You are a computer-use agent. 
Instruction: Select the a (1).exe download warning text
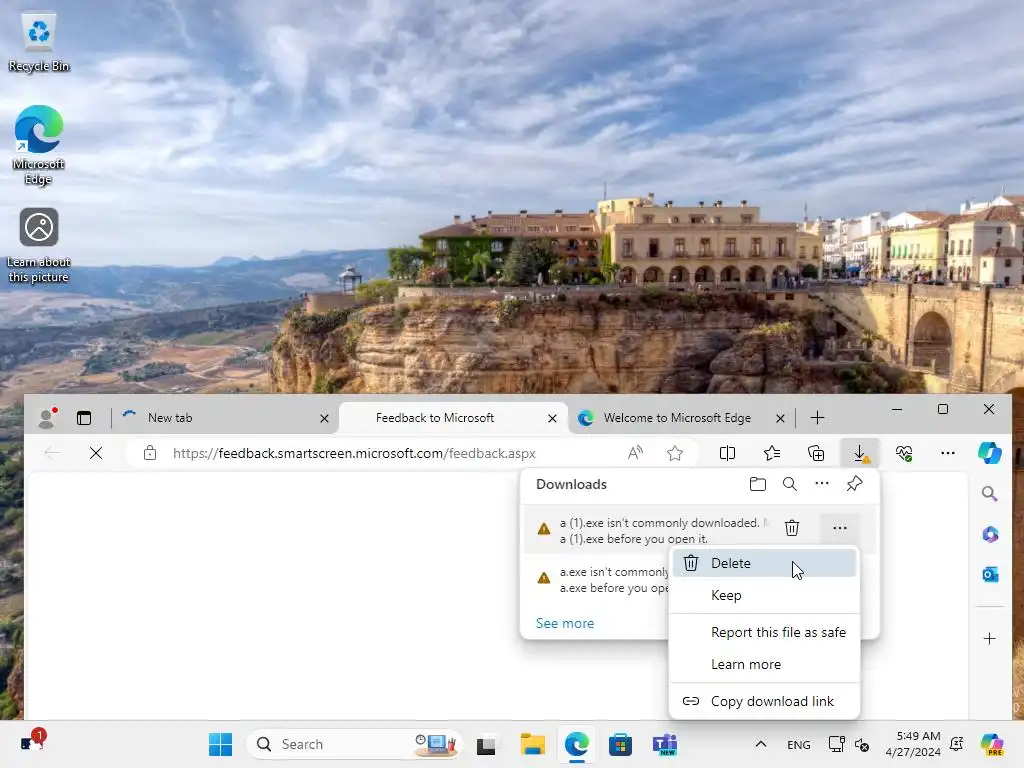click(x=665, y=531)
